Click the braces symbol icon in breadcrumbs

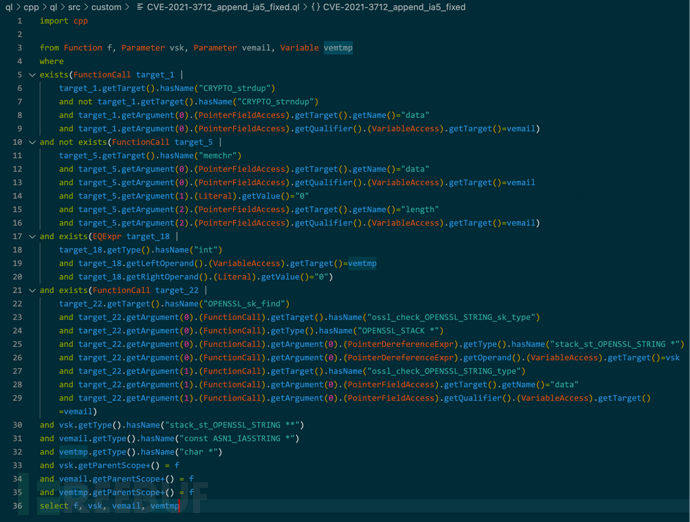[316, 7]
